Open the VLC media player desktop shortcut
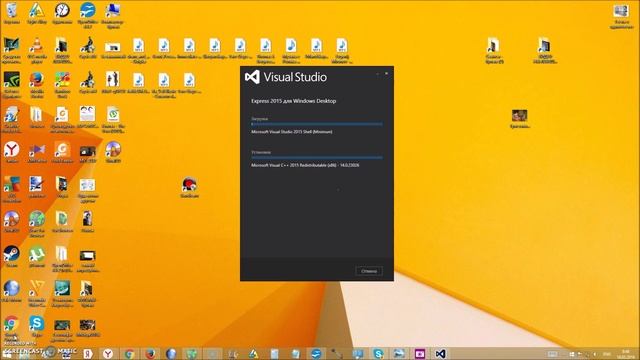This screenshot has width=640, height=360. point(37,51)
